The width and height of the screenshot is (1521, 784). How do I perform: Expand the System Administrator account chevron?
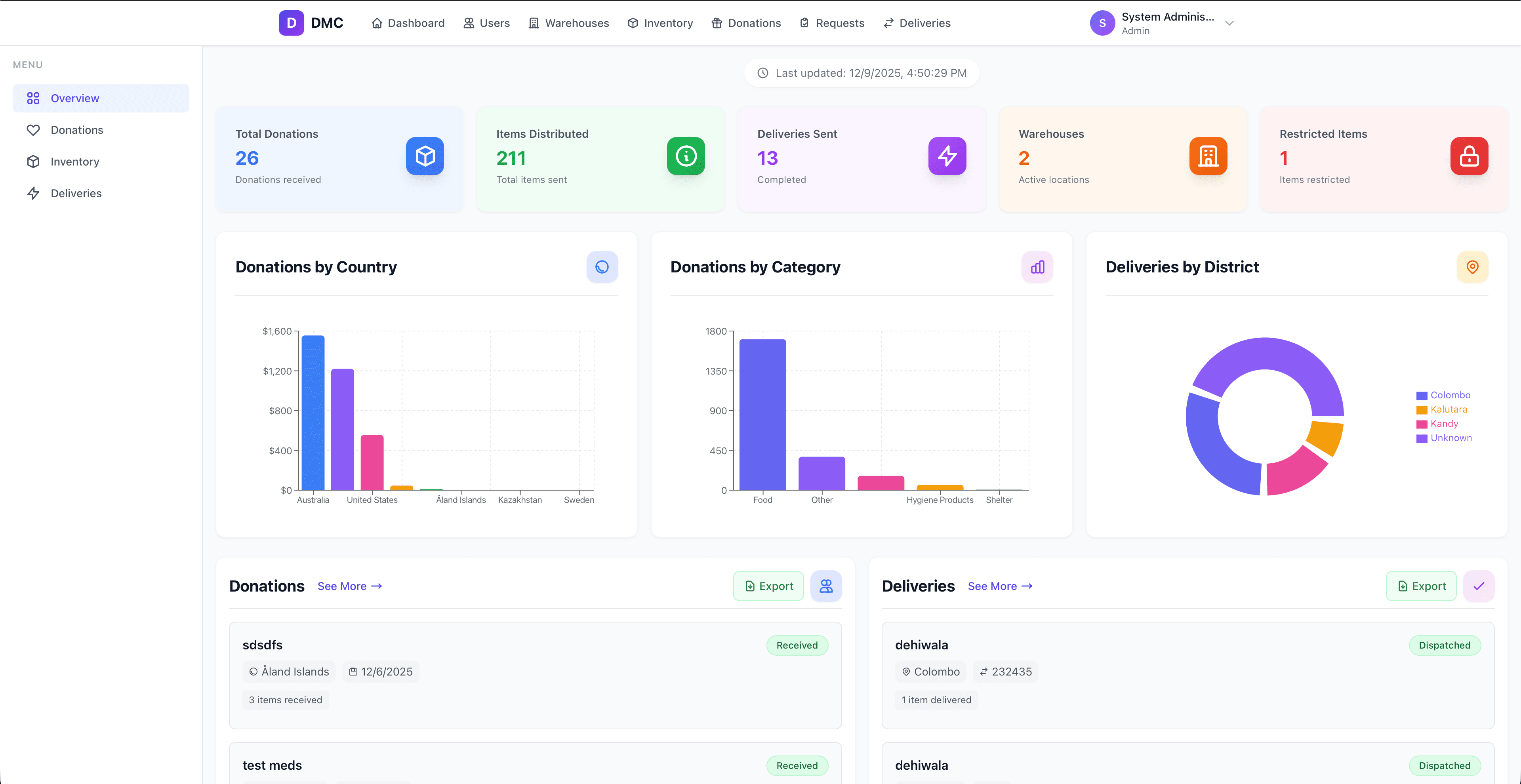pyautogui.click(x=1229, y=23)
